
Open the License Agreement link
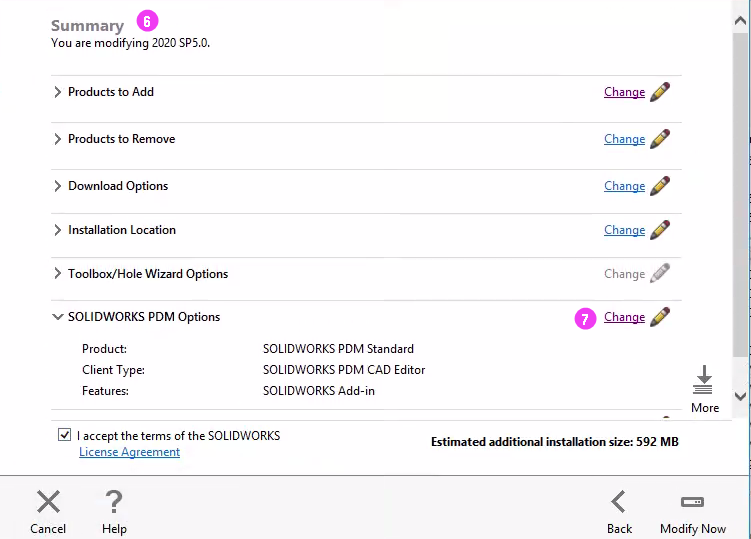[129, 452]
